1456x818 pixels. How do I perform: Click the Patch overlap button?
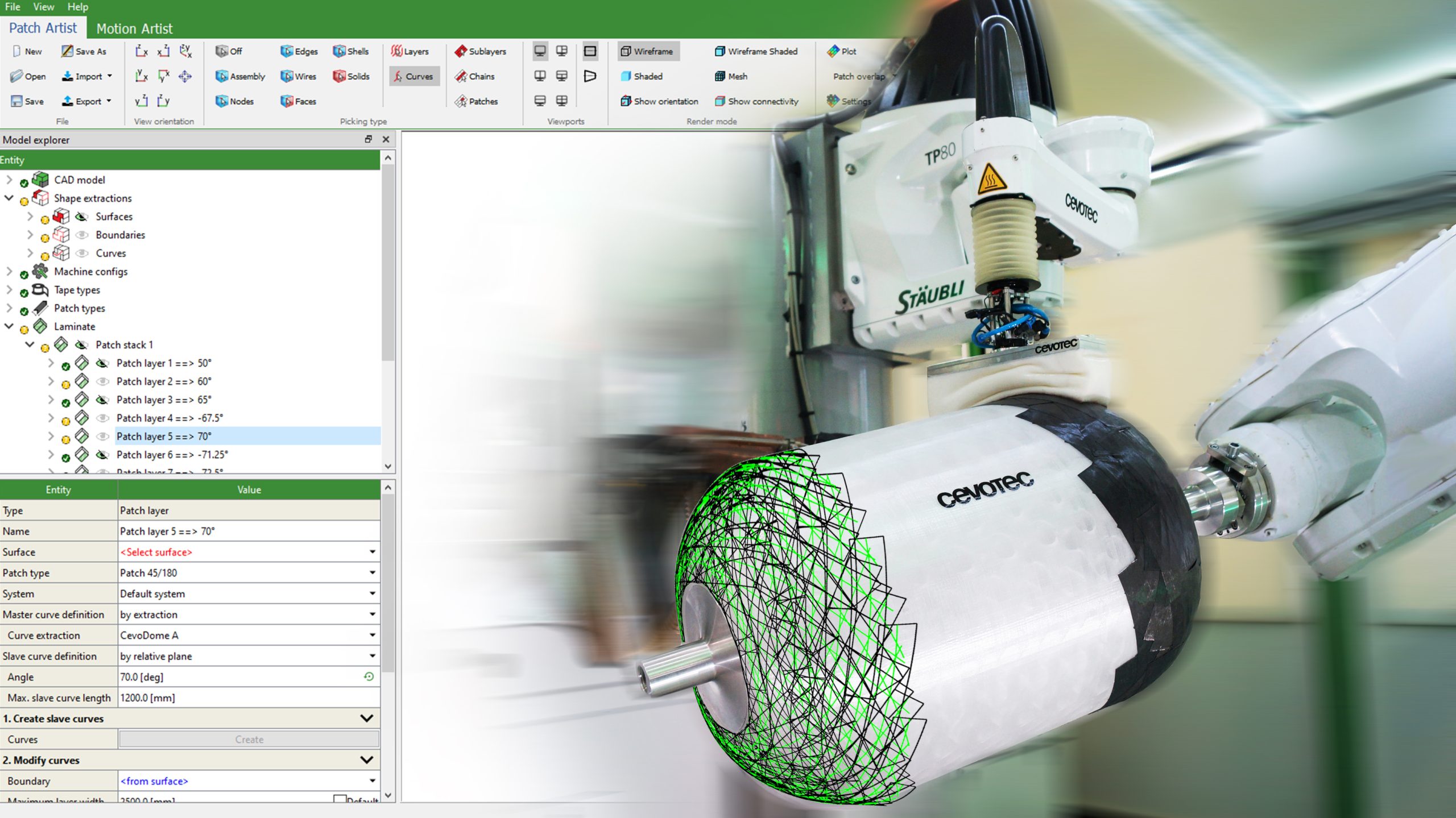(x=859, y=76)
